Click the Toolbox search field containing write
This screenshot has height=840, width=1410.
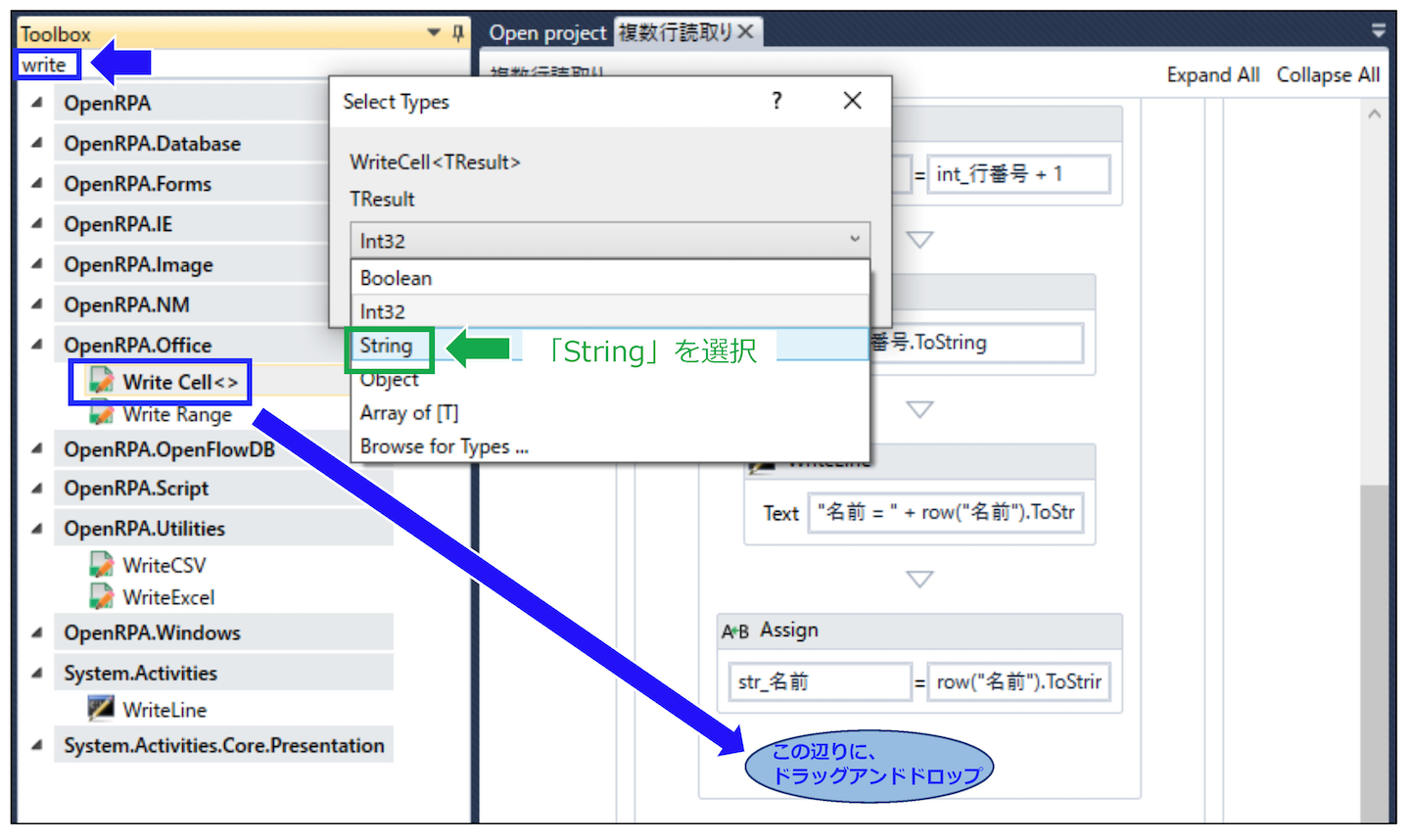tap(48, 66)
